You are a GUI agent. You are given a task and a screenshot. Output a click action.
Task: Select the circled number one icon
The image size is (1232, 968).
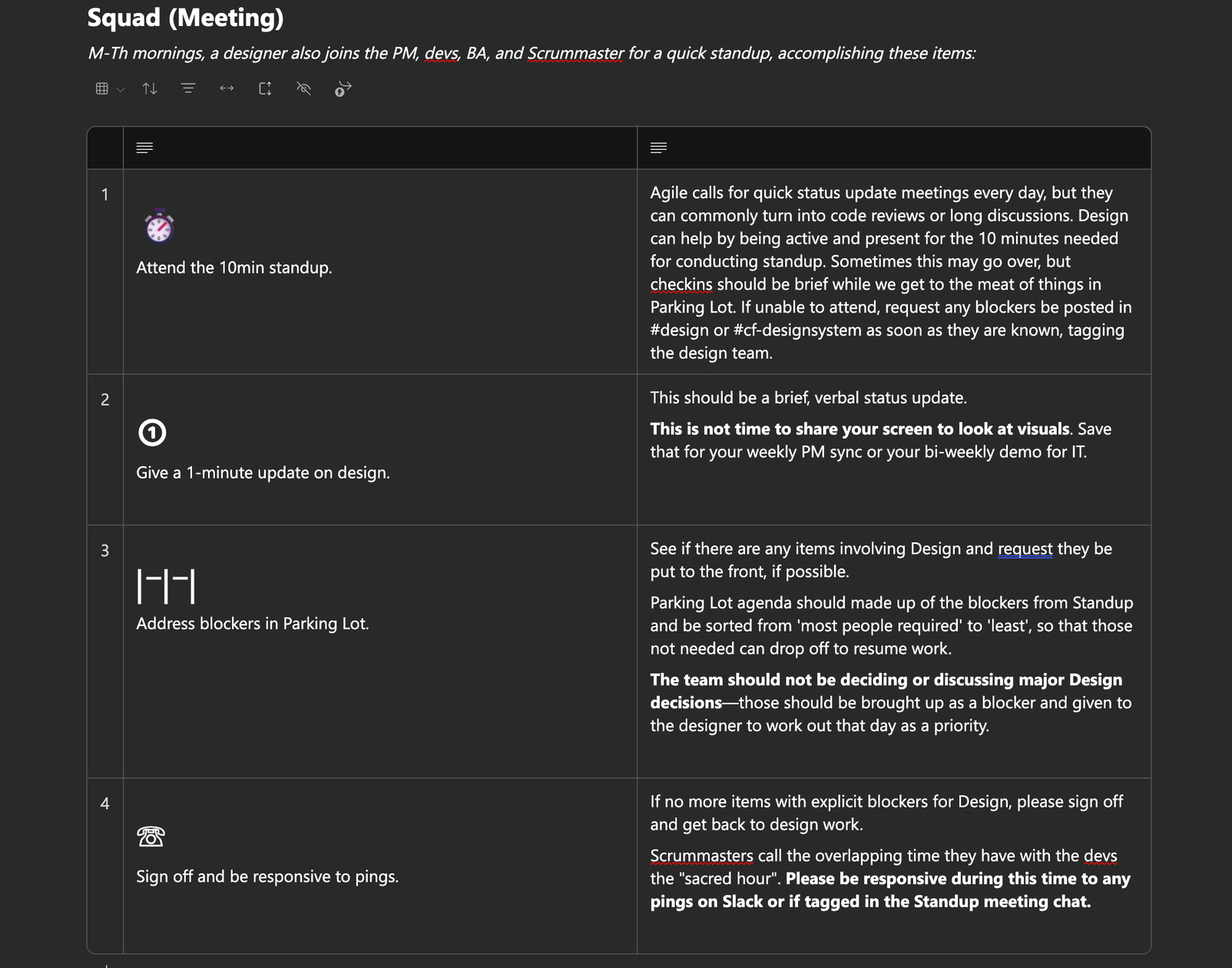(x=152, y=433)
